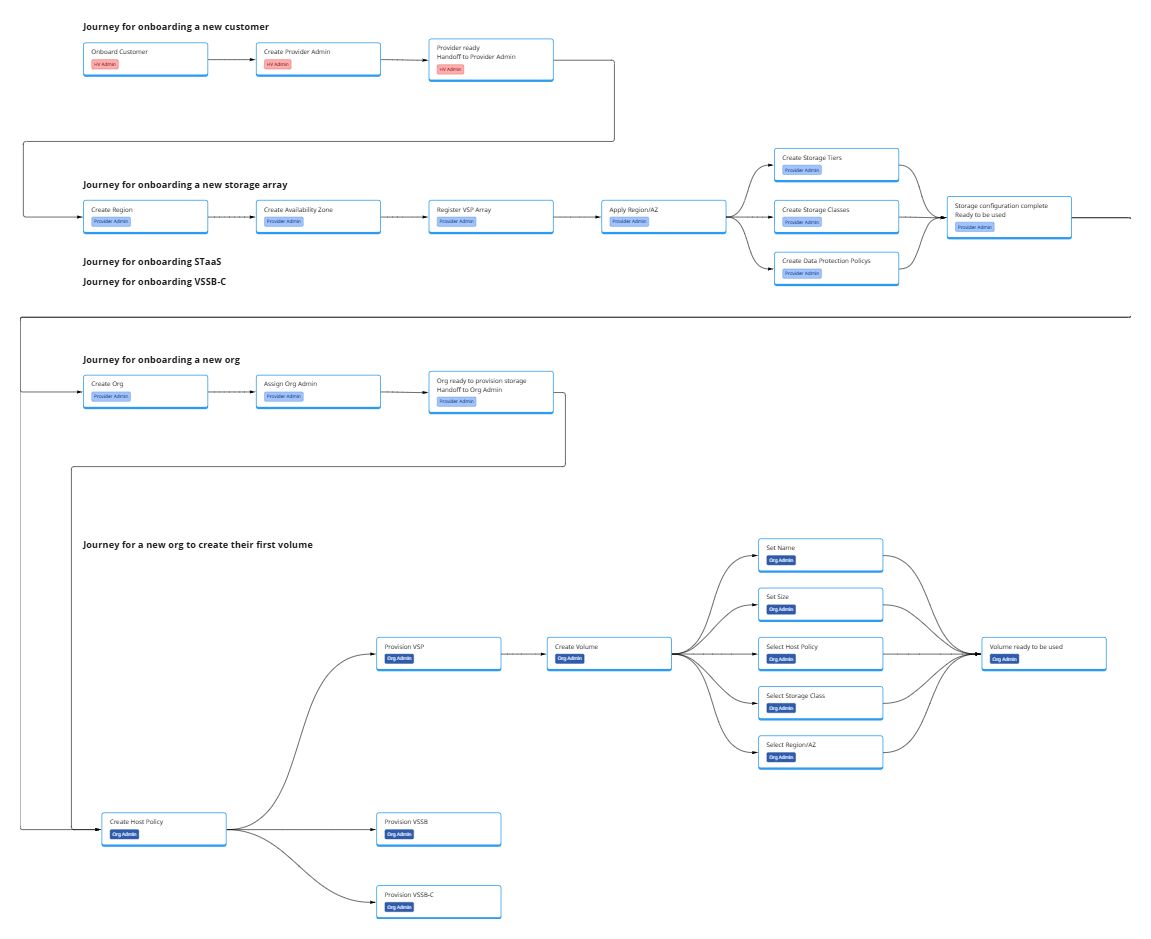Click heading 'Journey for onboarding a new org'

click(161, 360)
